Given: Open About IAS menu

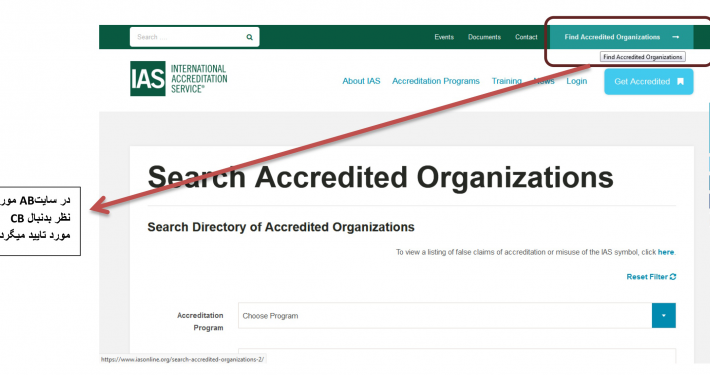Looking at the screenshot, I should [x=361, y=81].
